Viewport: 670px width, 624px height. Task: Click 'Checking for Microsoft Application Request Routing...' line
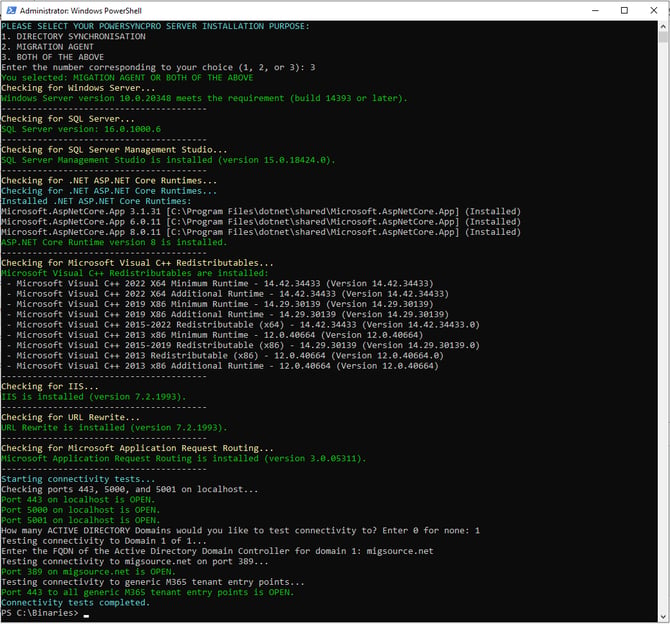pyautogui.click(x=137, y=447)
